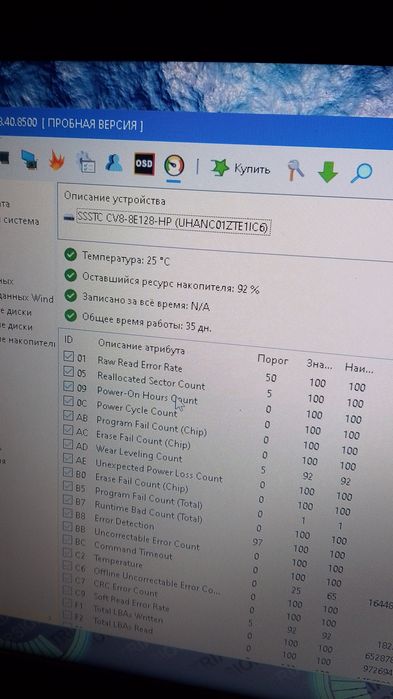Toggle checkbox for attribute B0
Screen dimensions: 393x699
[68, 472]
